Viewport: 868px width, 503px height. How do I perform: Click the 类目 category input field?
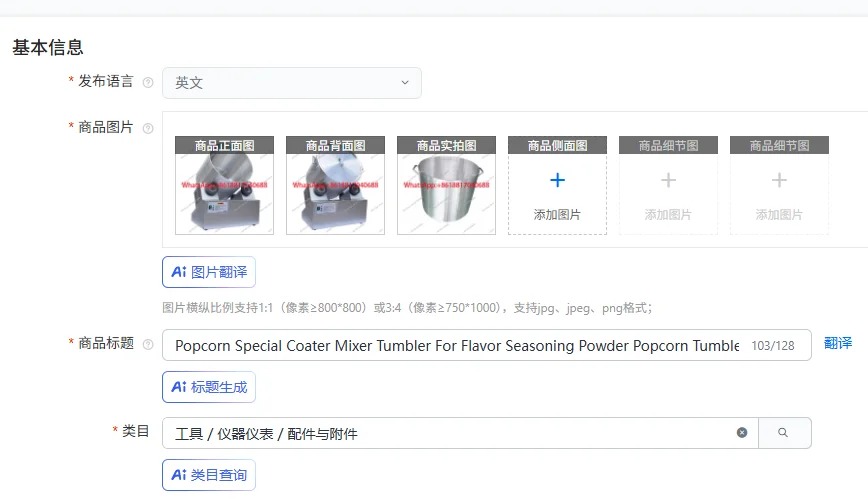point(459,433)
